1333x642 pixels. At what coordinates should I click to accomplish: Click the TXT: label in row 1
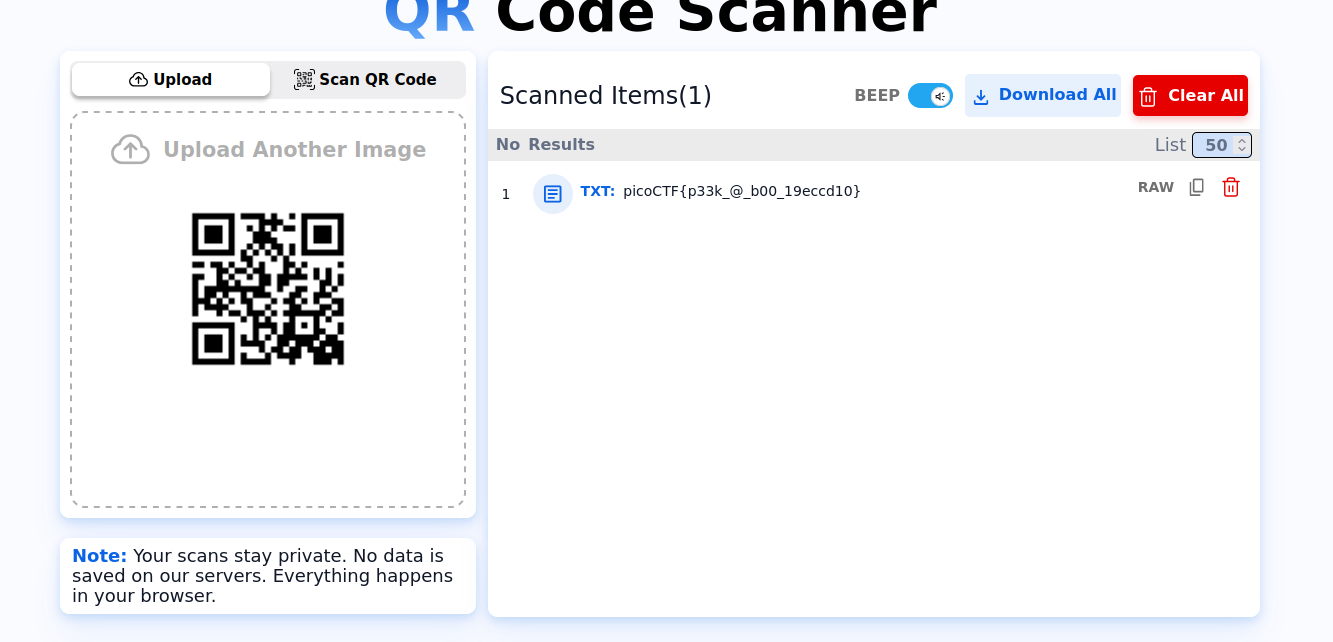click(598, 191)
